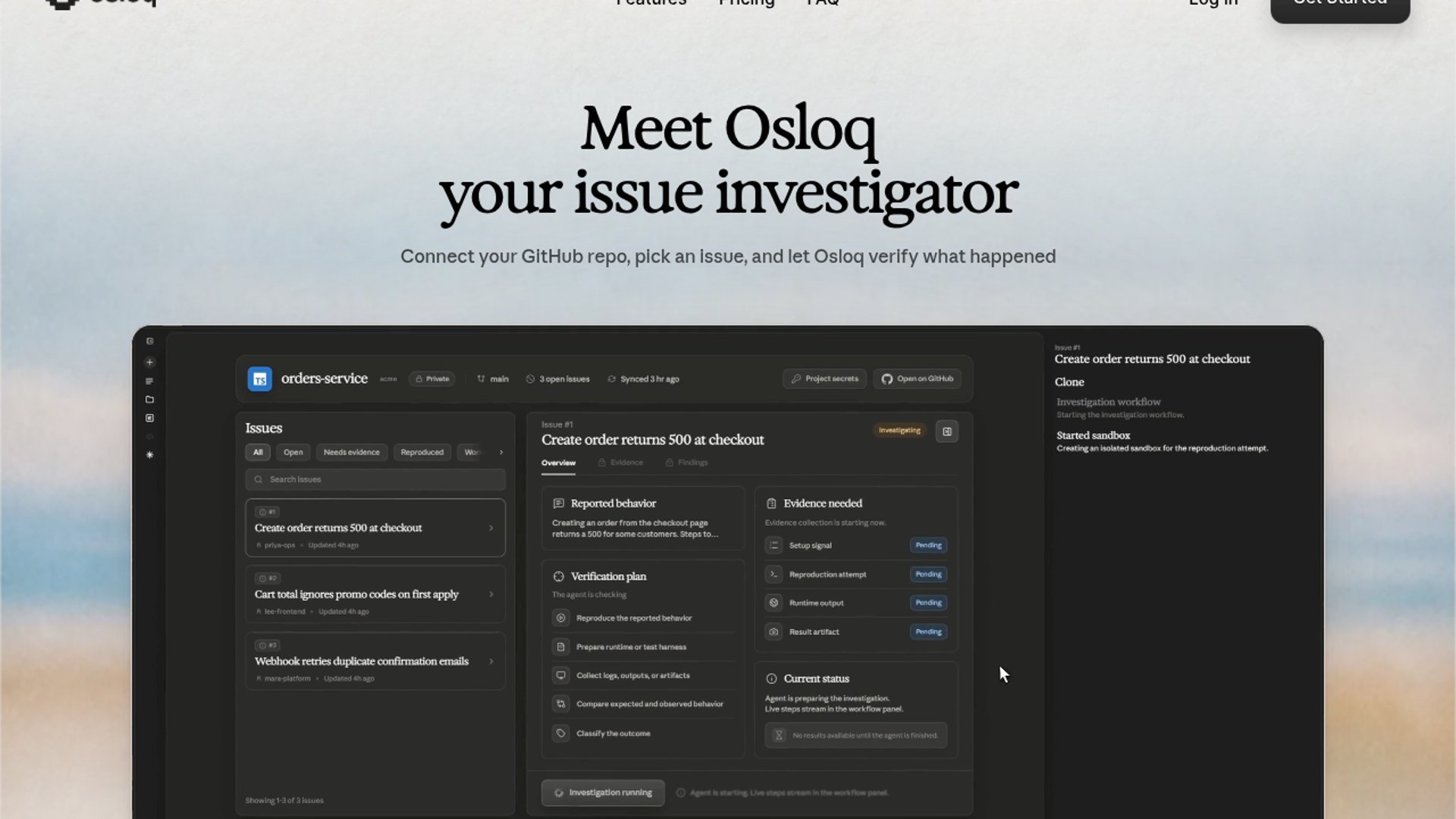Click the Started sandbox workflow step

1163,441
